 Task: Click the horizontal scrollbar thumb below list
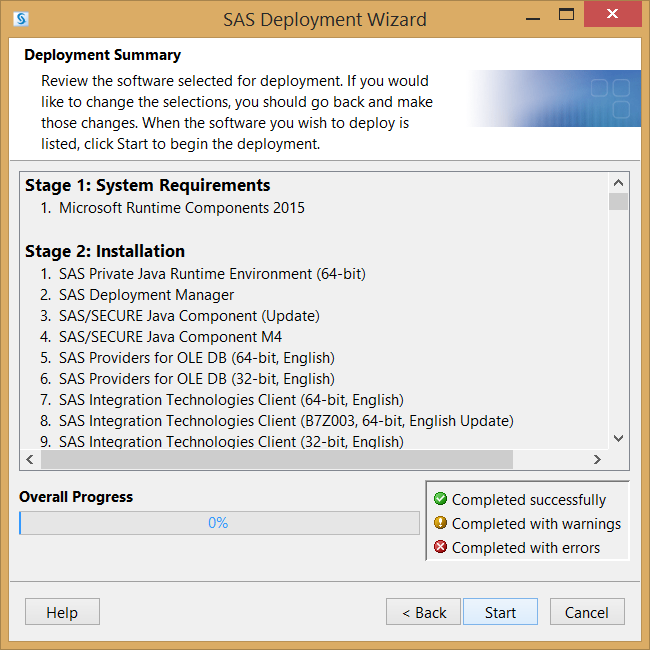(277, 459)
